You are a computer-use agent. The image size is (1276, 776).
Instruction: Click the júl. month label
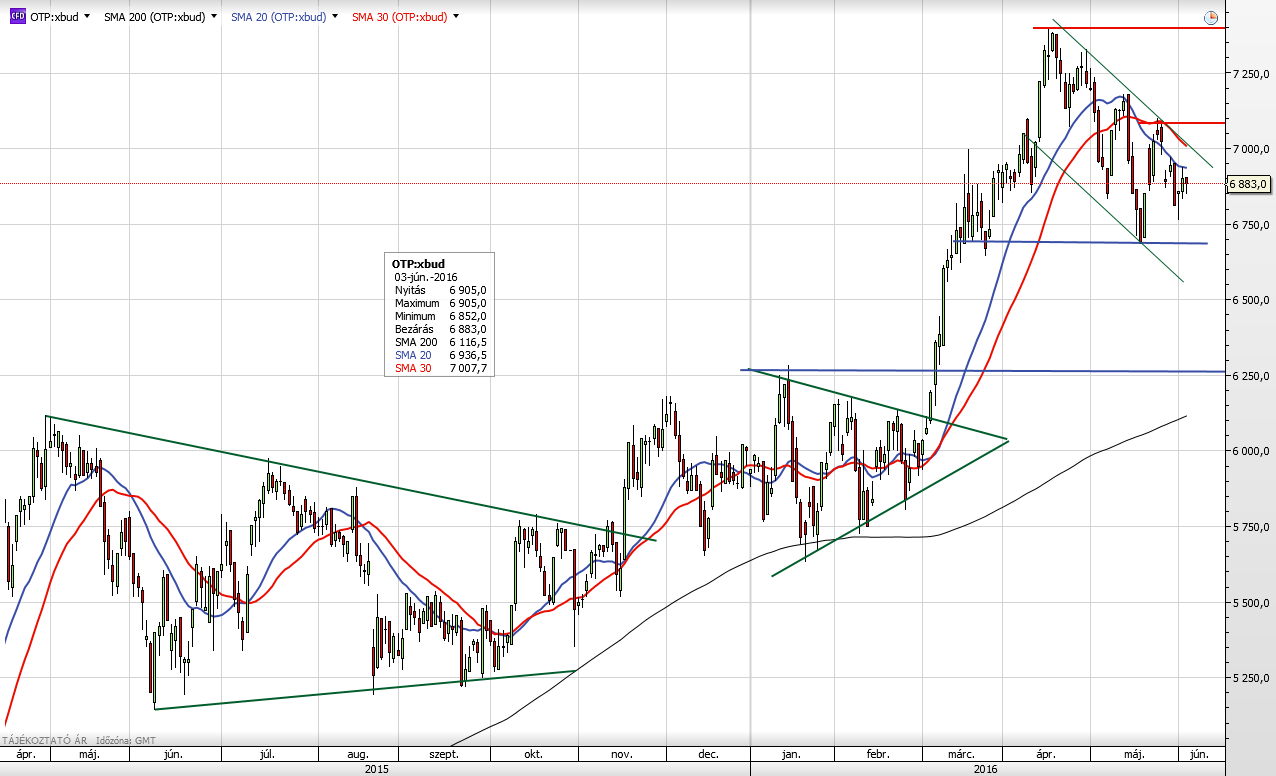coord(268,754)
